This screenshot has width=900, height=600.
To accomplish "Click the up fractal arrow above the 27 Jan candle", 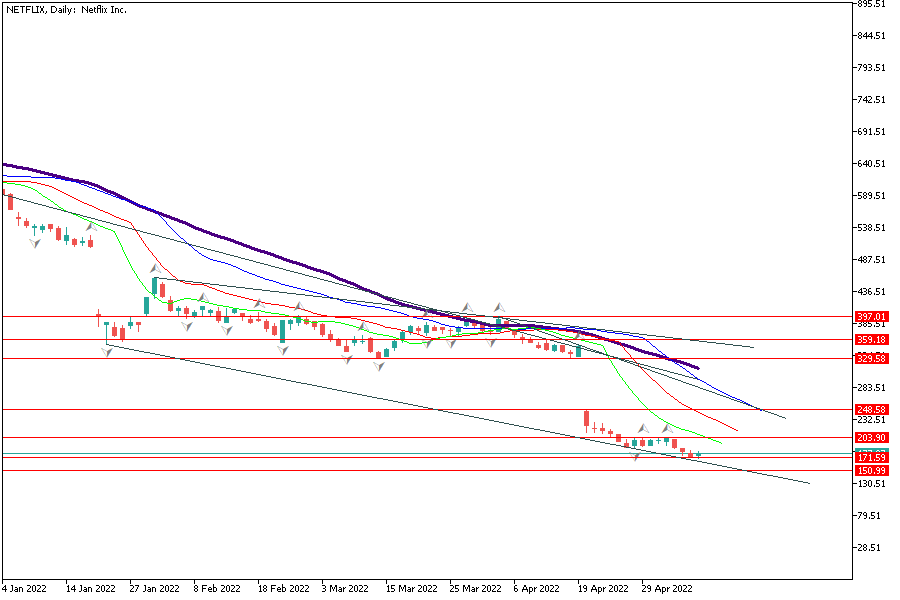I will [x=155, y=269].
